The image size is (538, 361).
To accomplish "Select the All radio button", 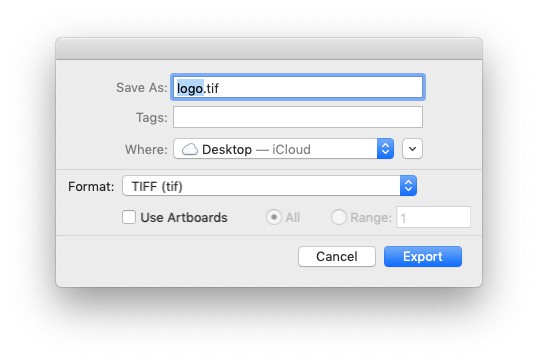I will (x=274, y=217).
